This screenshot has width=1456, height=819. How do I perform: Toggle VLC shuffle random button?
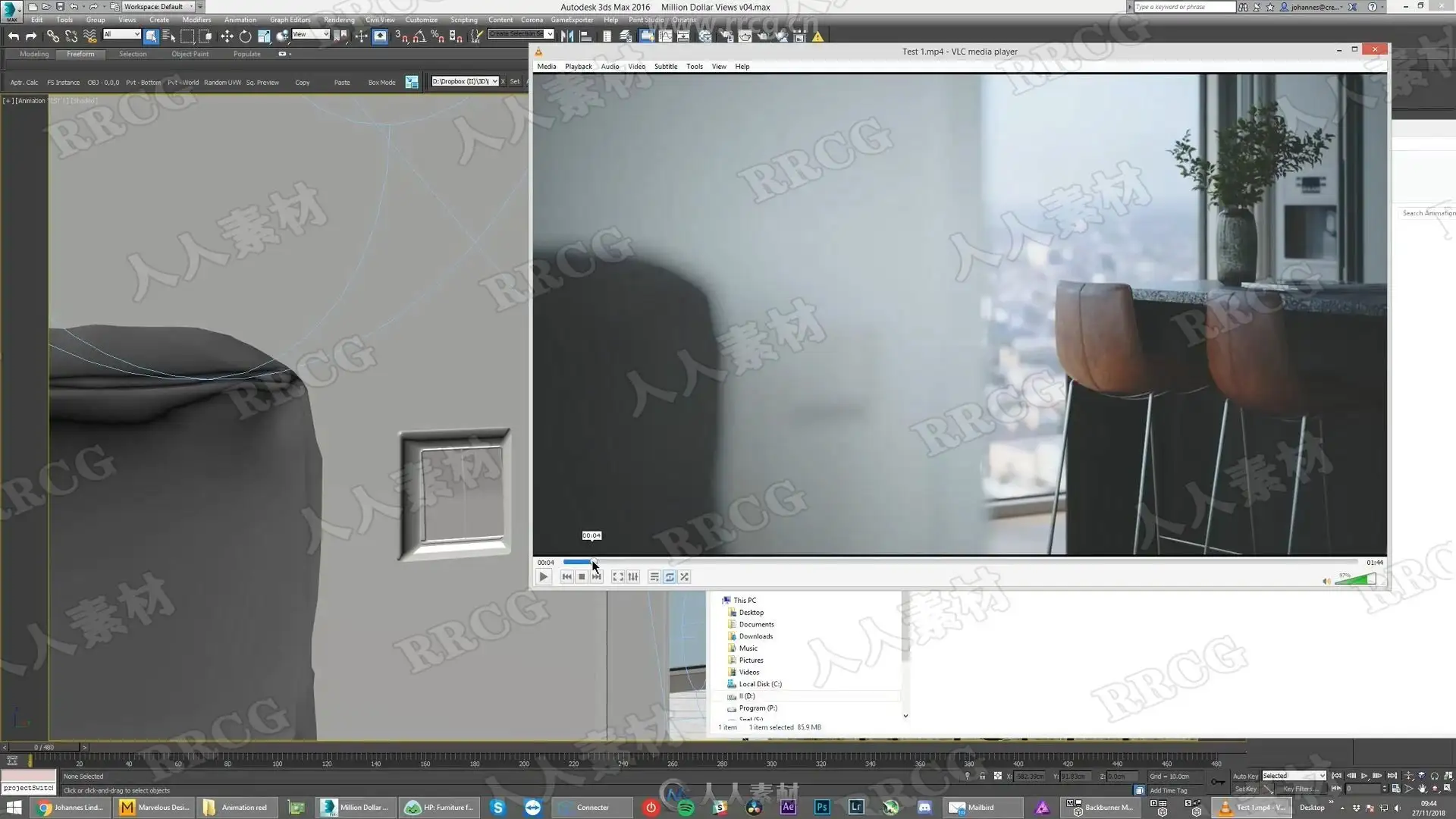click(685, 577)
